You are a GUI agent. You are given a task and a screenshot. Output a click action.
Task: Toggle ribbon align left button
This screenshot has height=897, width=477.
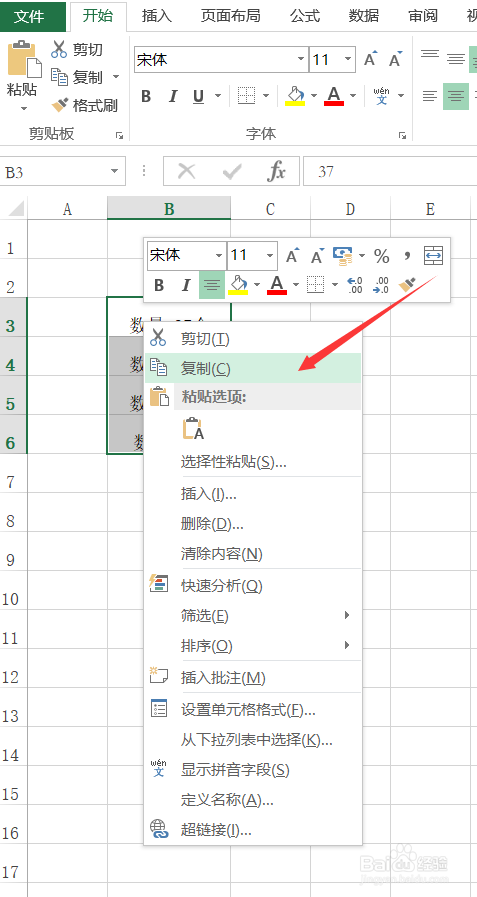tap(430, 96)
